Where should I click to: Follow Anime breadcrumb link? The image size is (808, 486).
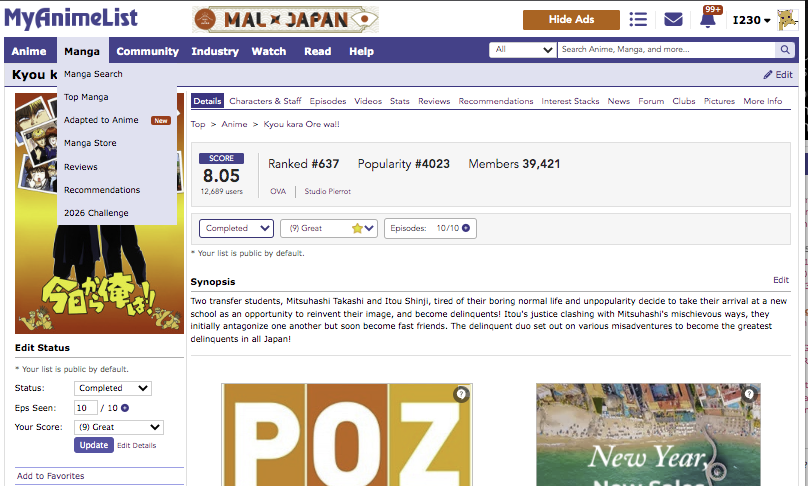pyautogui.click(x=234, y=124)
